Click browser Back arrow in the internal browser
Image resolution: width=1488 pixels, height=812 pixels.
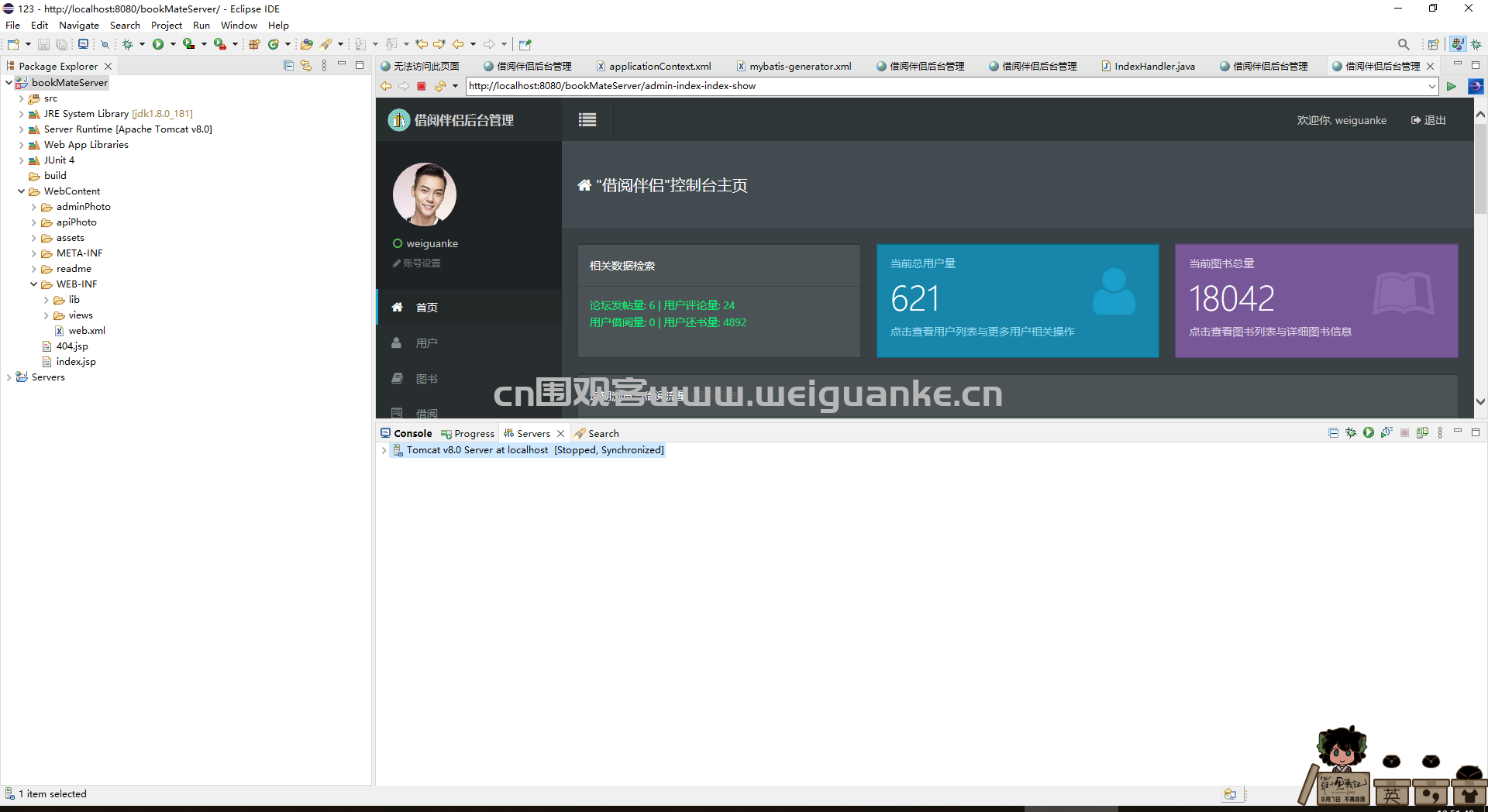click(x=386, y=86)
